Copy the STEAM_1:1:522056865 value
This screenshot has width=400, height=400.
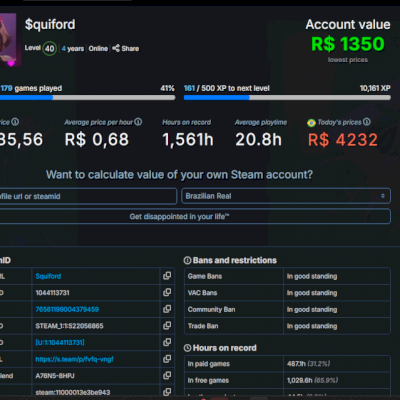coord(167,326)
